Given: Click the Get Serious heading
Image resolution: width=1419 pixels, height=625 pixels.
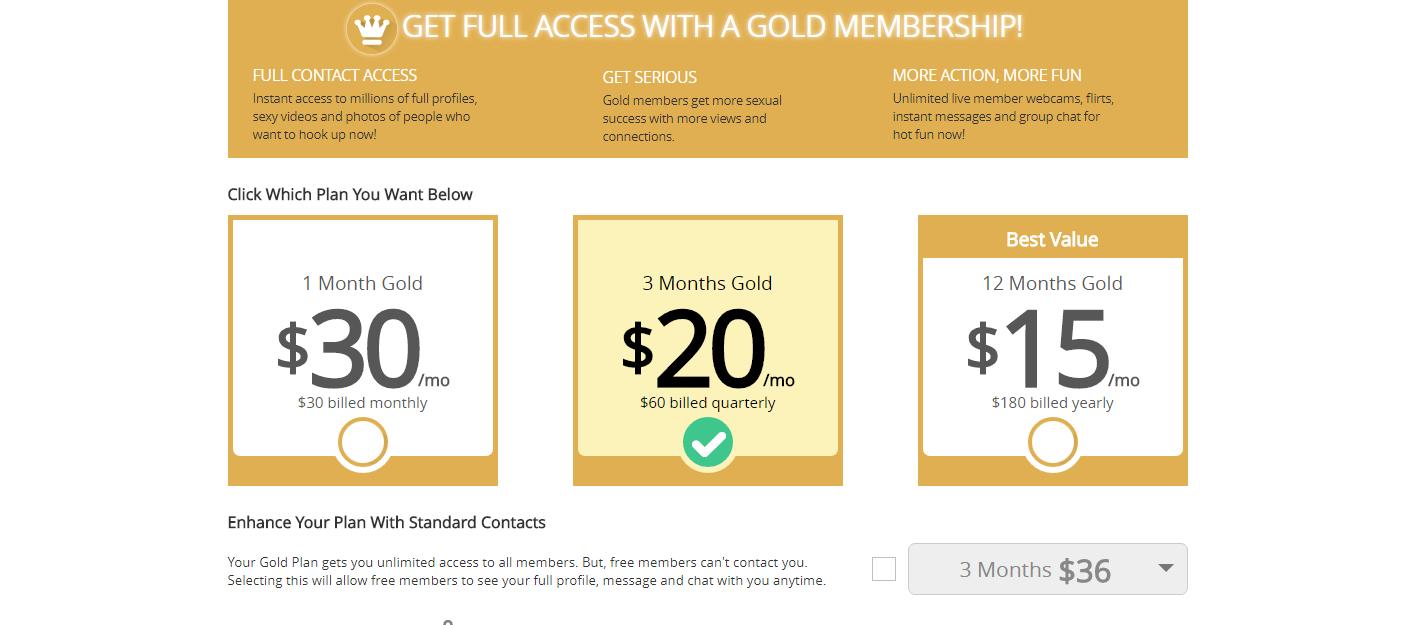Looking at the screenshot, I should [x=650, y=77].
